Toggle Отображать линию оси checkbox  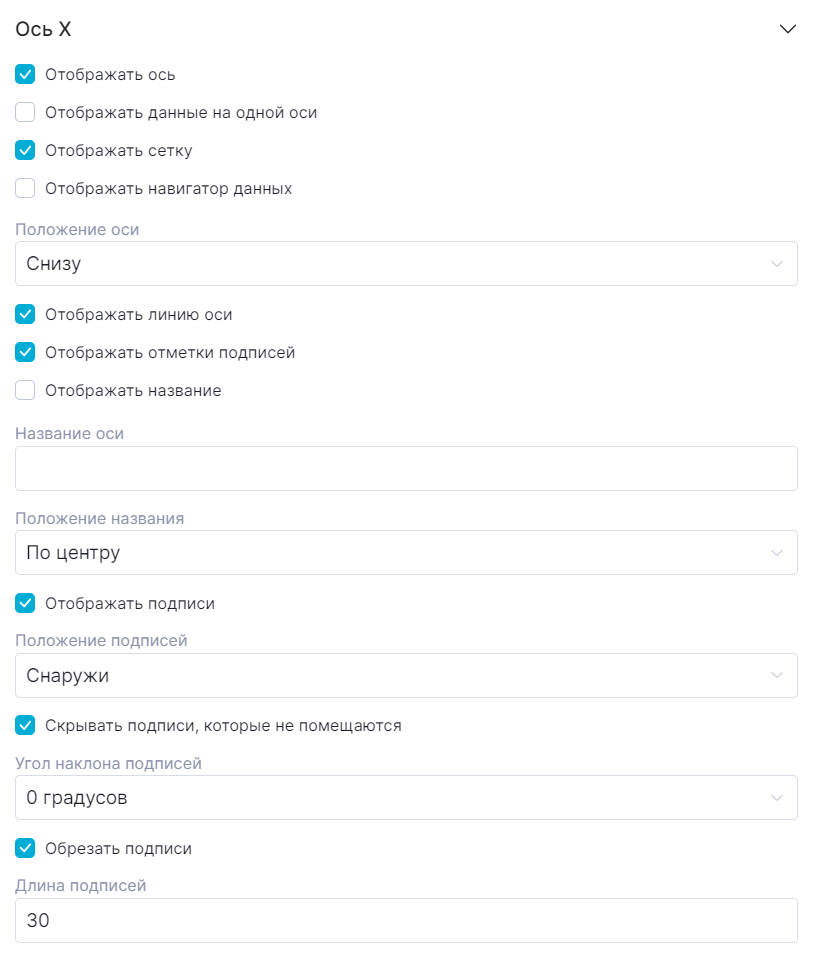pyautogui.click(x=26, y=315)
